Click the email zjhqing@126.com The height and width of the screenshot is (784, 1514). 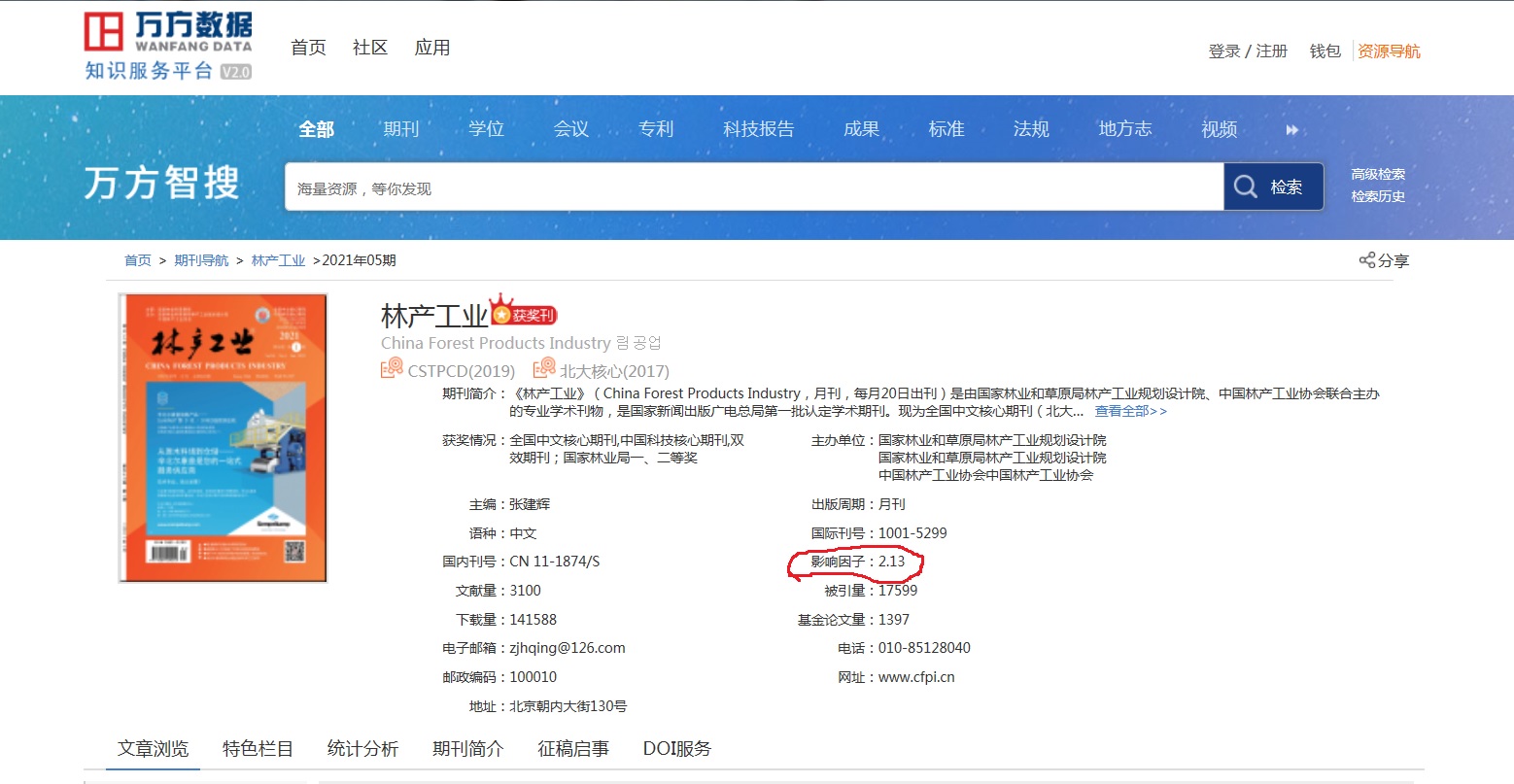[568, 648]
